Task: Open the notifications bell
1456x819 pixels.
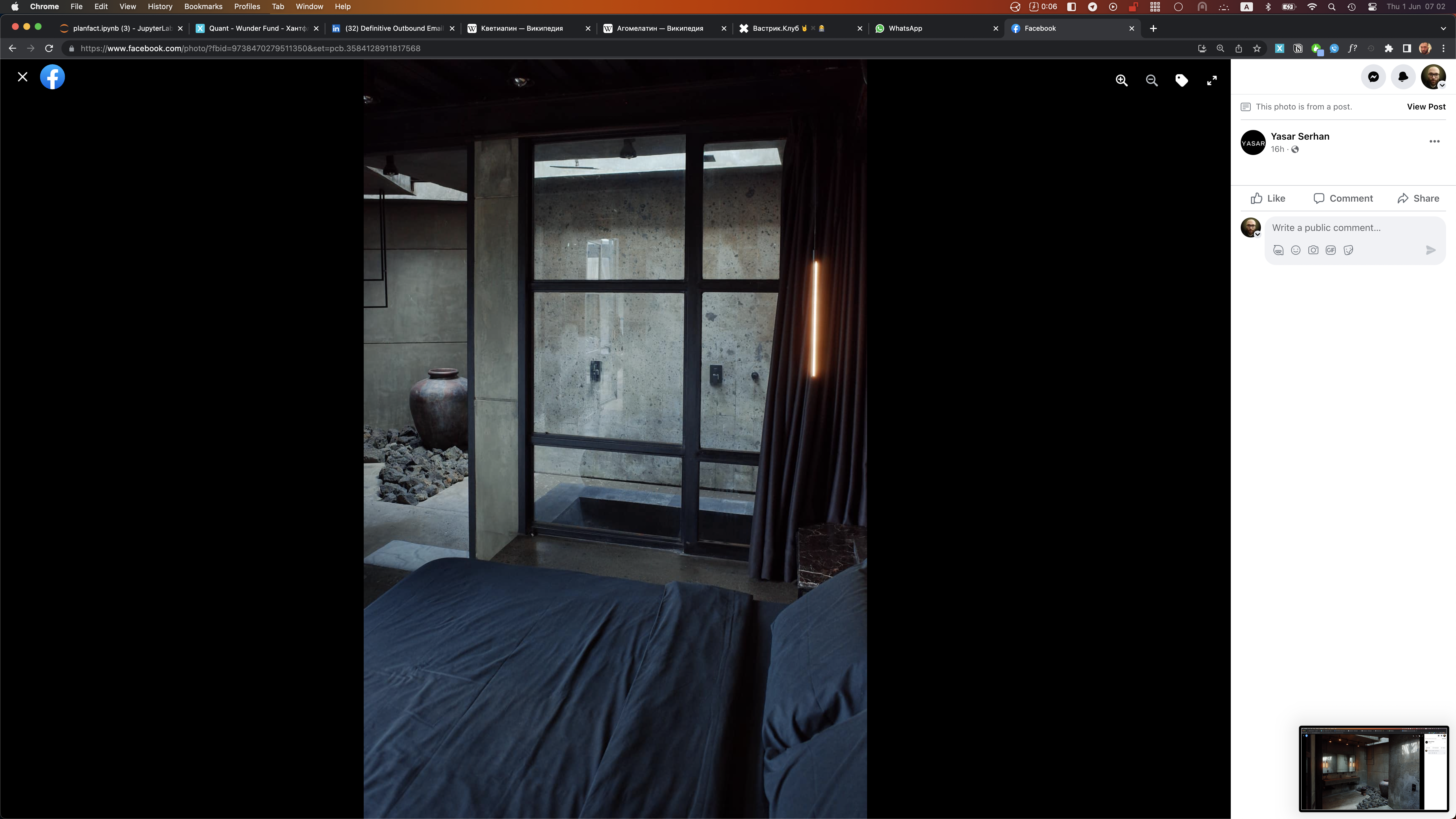Action: click(1403, 77)
